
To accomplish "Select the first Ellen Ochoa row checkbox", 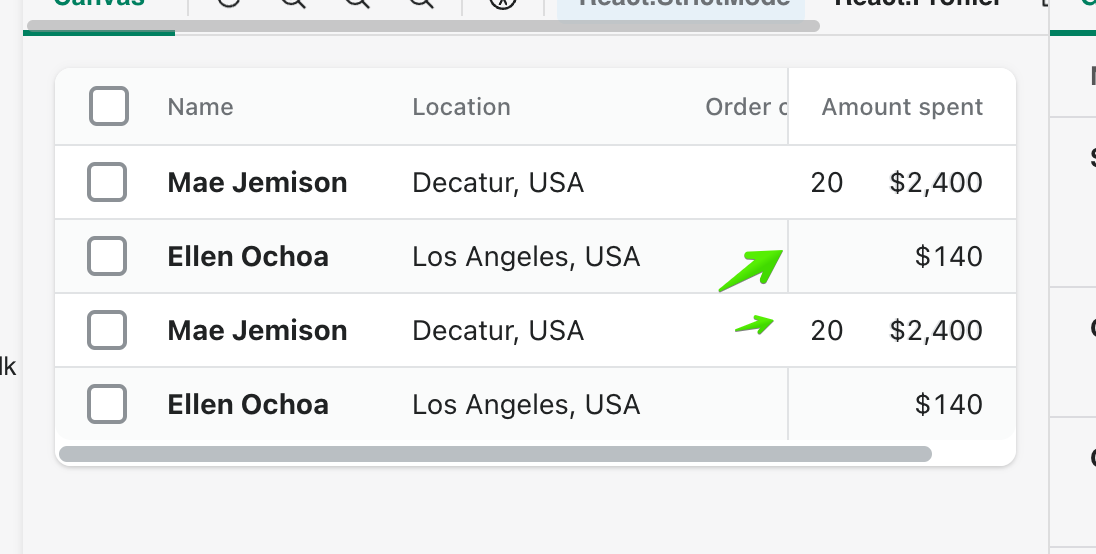I will coord(107,257).
